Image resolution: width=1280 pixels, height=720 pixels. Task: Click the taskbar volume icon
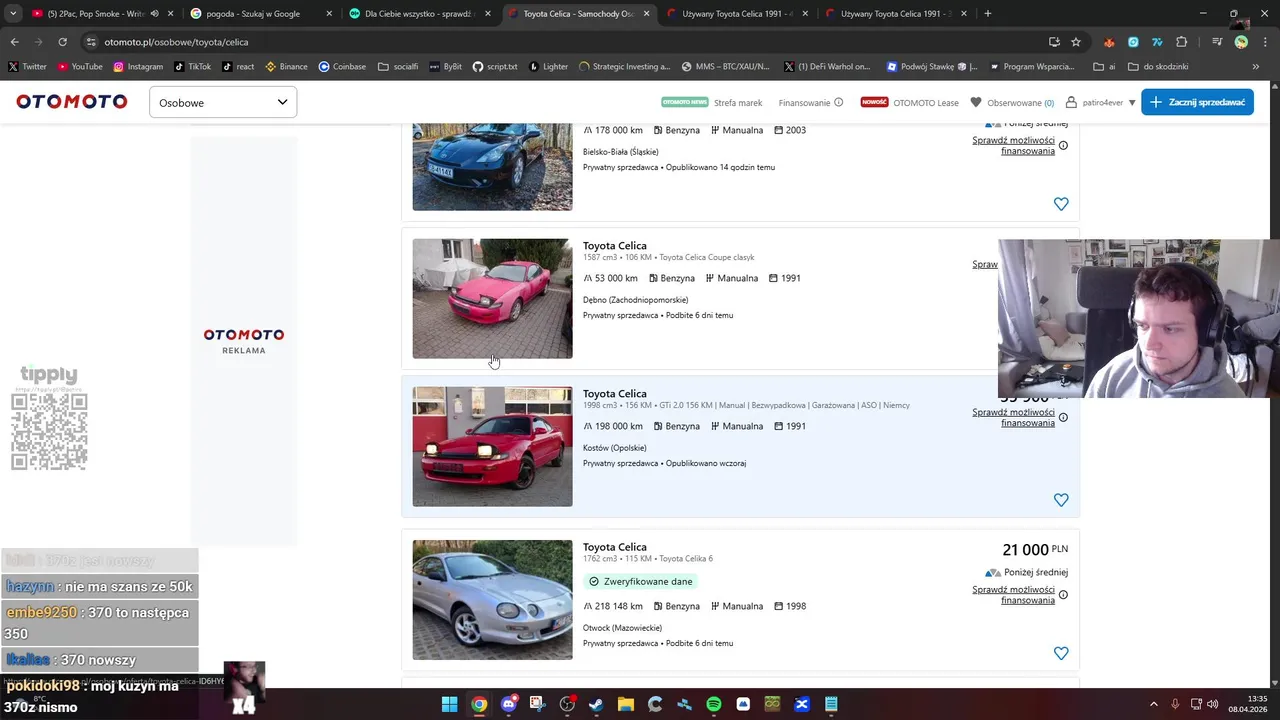coord(1212,704)
